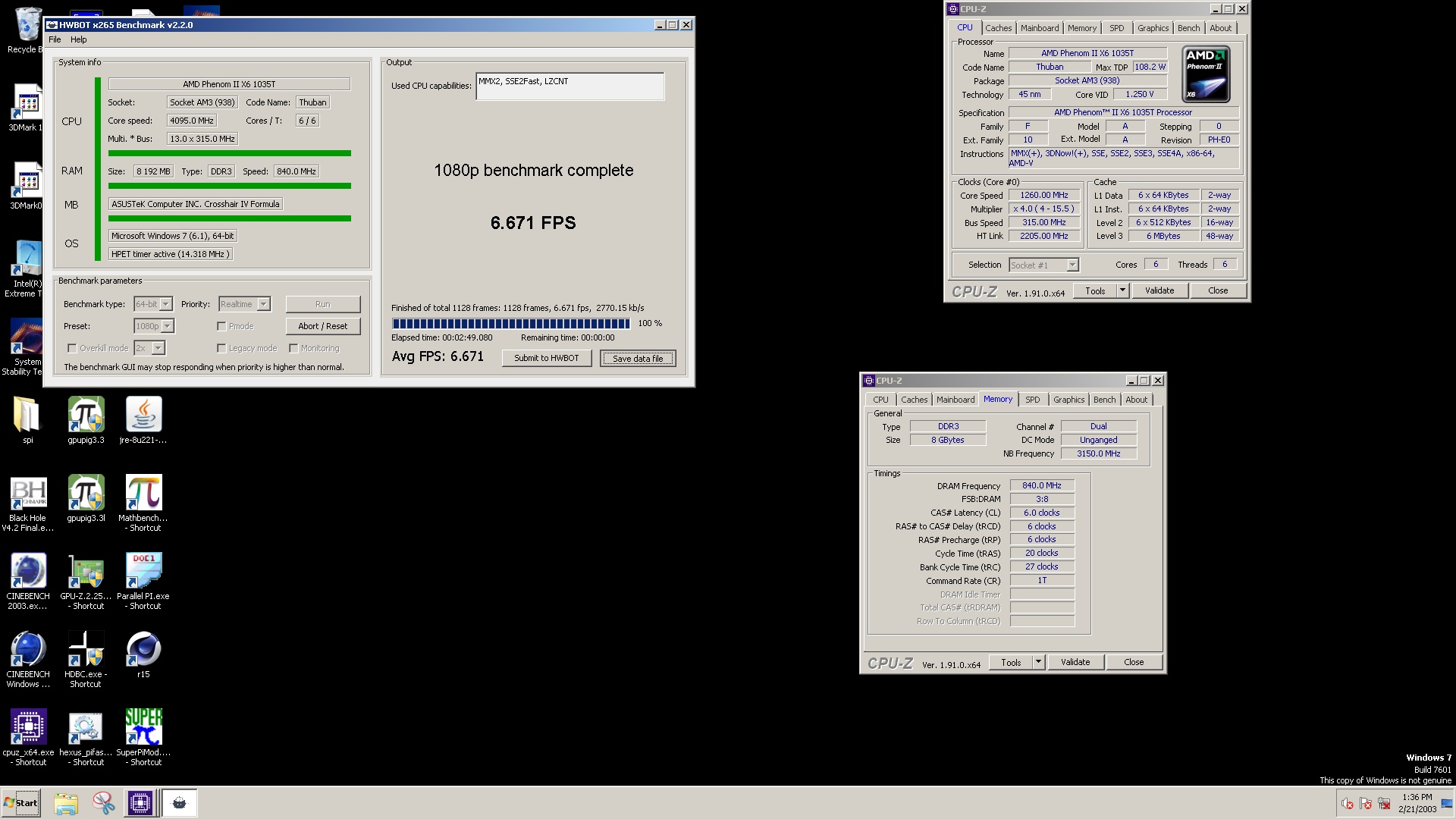Click the AMD Phenom II logo in CPU-Z
Image resolution: width=1456 pixels, height=819 pixels.
pos(1206,74)
